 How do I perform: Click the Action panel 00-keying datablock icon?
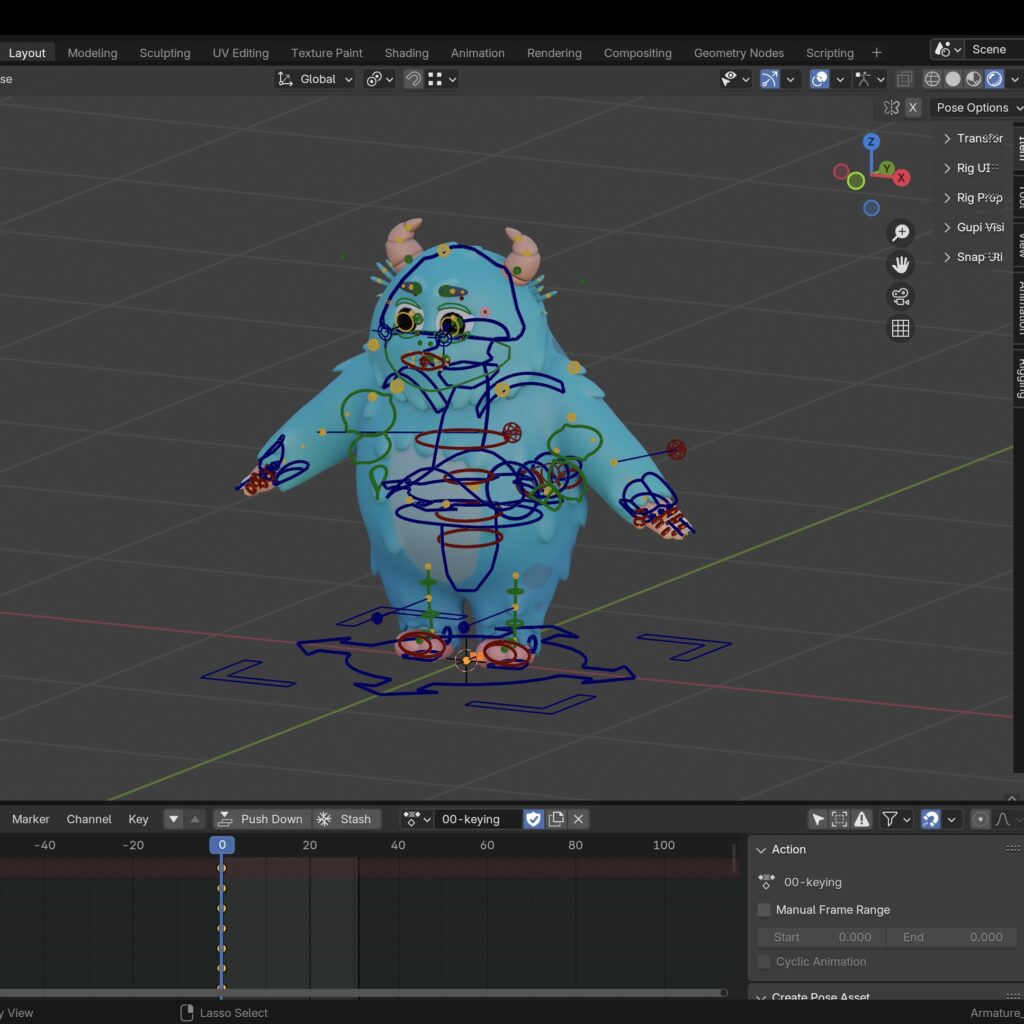click(767, 882)
